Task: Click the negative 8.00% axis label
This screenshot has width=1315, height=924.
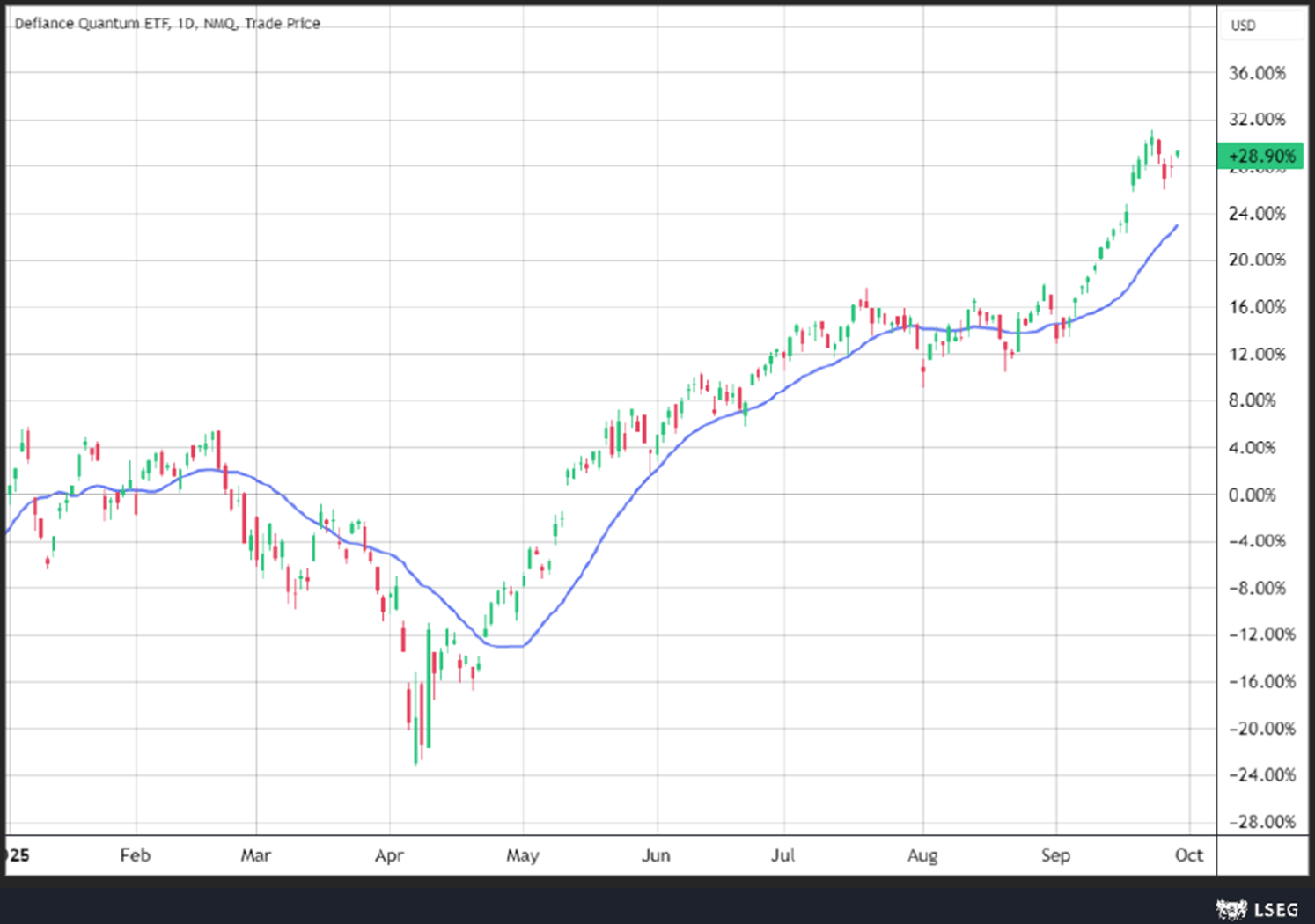Action: tap(1257, 588)
